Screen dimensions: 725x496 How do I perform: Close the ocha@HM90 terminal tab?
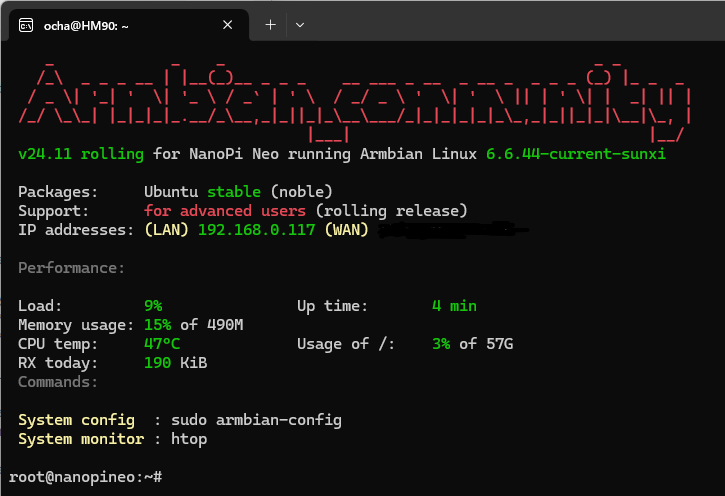(227, 25)
